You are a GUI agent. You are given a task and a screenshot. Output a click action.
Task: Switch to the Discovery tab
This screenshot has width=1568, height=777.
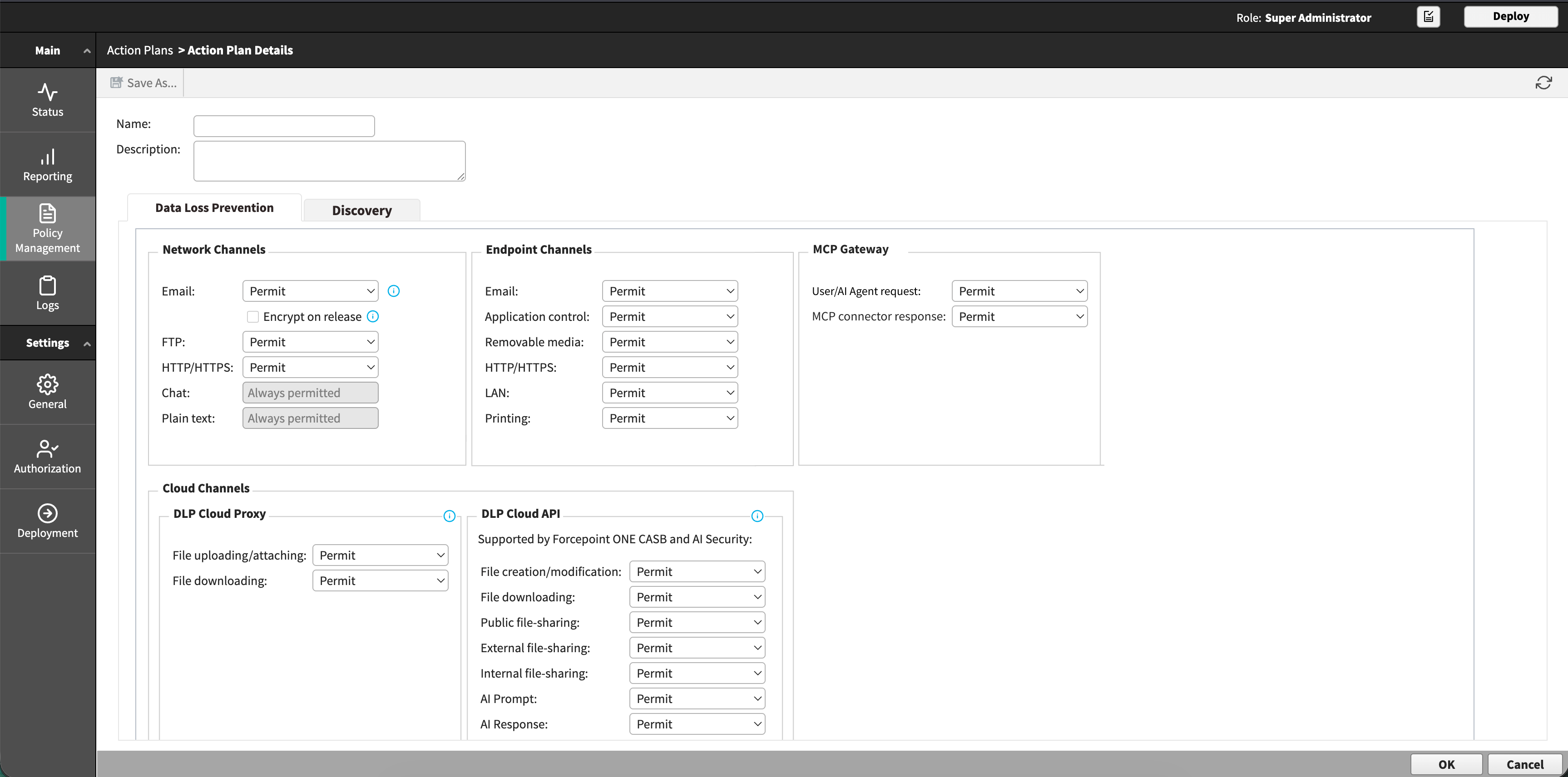click(x=361, y=211)
